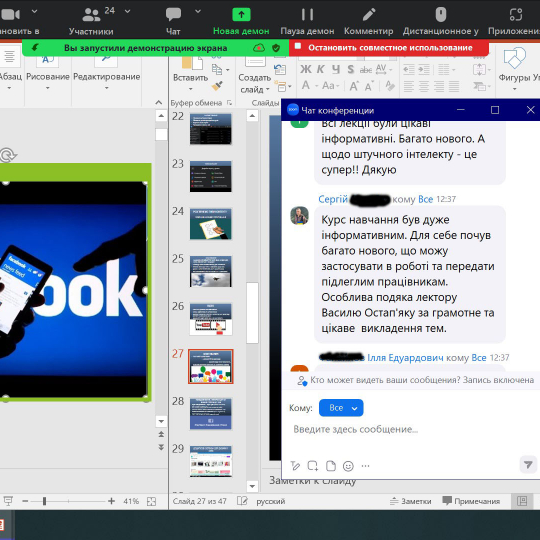Decrease font size
This screenshot has width=540, height=540.
coord(370,86)
